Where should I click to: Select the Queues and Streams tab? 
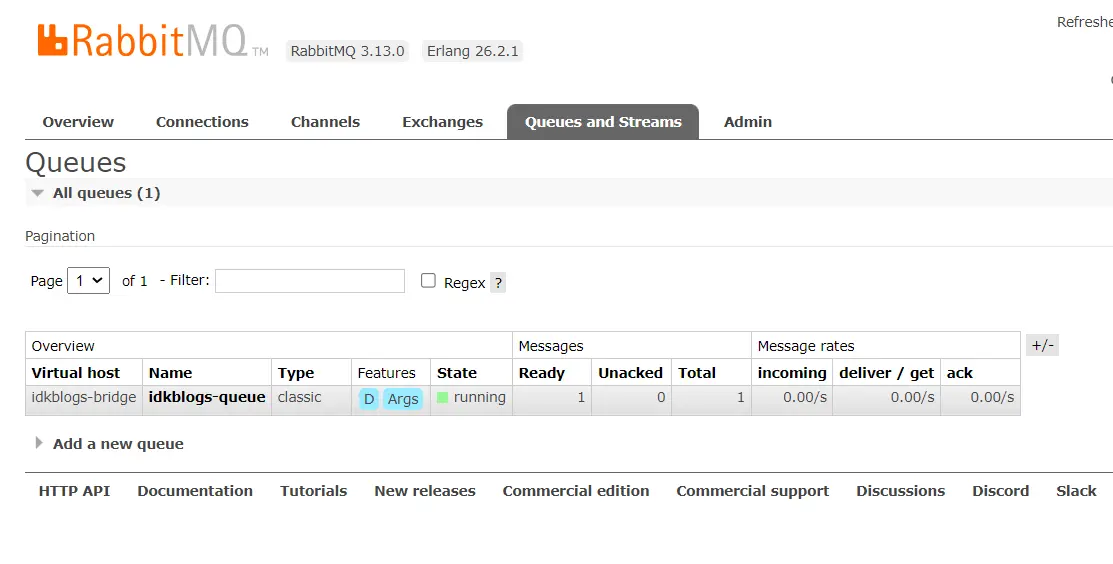(603, 122)
